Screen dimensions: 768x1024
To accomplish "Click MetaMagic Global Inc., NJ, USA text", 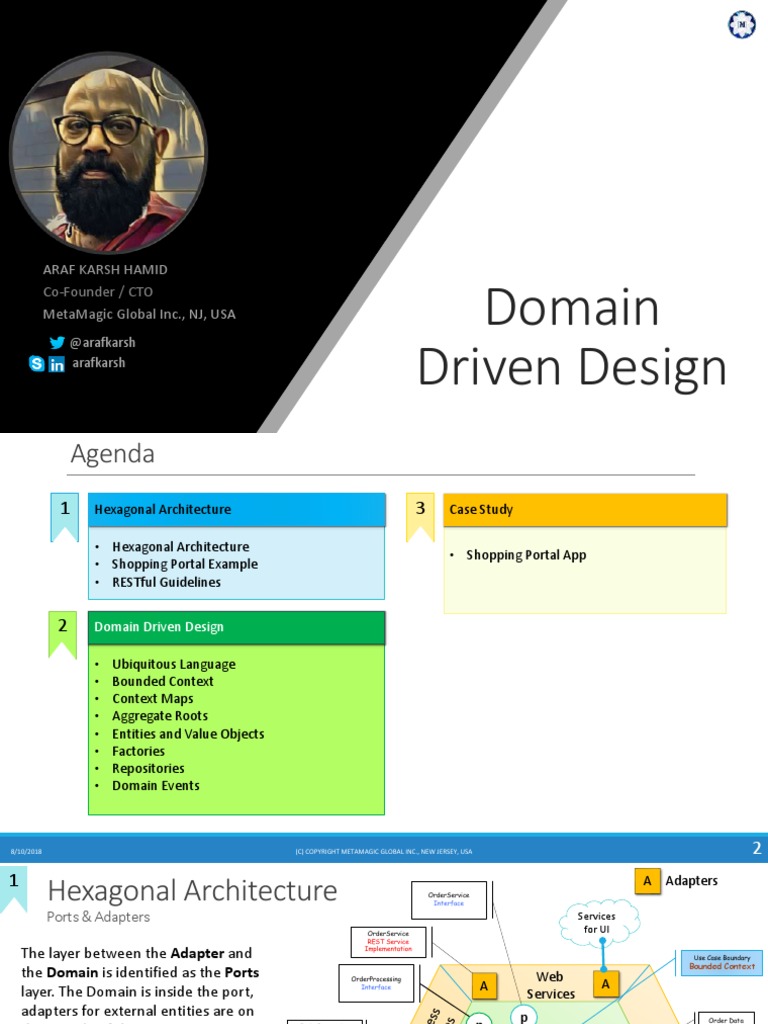I will click(x=139, y=314).
